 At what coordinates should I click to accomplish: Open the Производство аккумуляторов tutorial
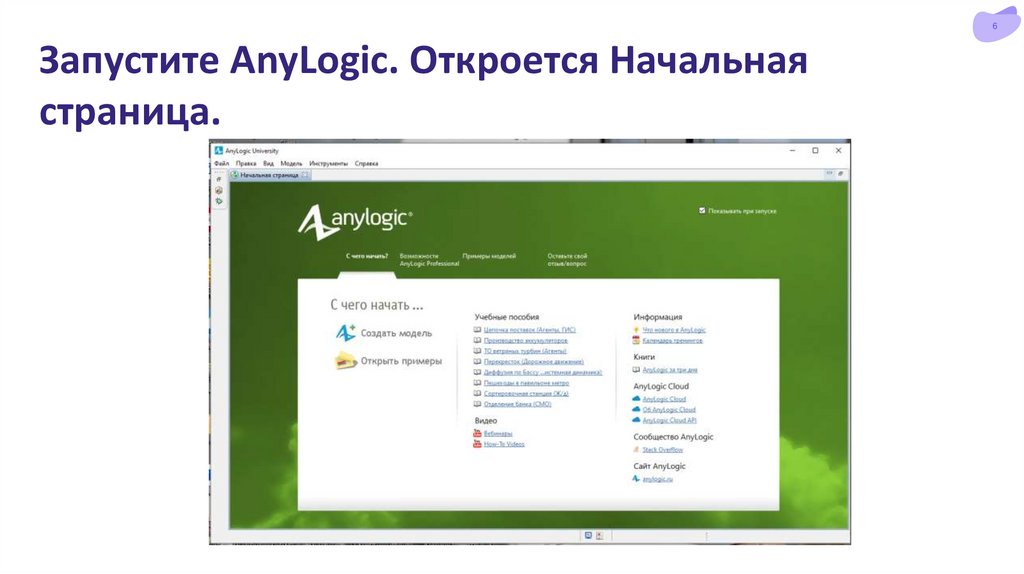pyautogui.click(x=525, y=340)
